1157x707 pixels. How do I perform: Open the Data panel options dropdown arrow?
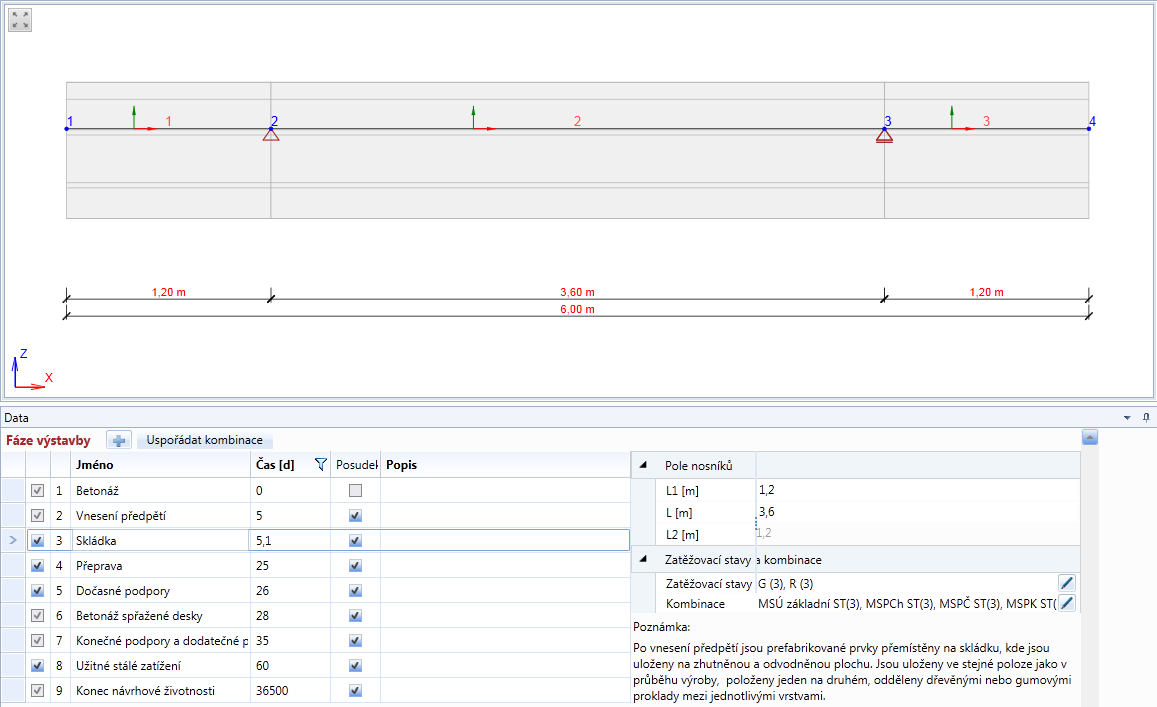(x=1127, y=418)
